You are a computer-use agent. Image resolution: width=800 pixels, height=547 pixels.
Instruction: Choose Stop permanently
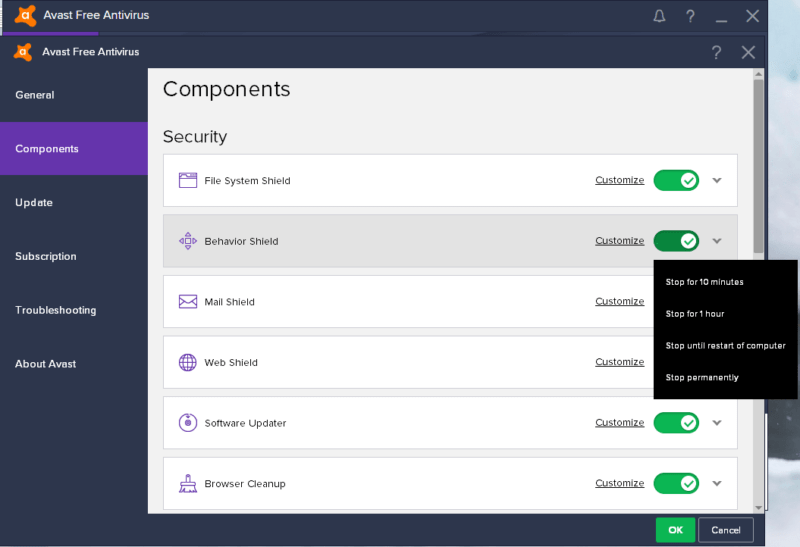702,378
